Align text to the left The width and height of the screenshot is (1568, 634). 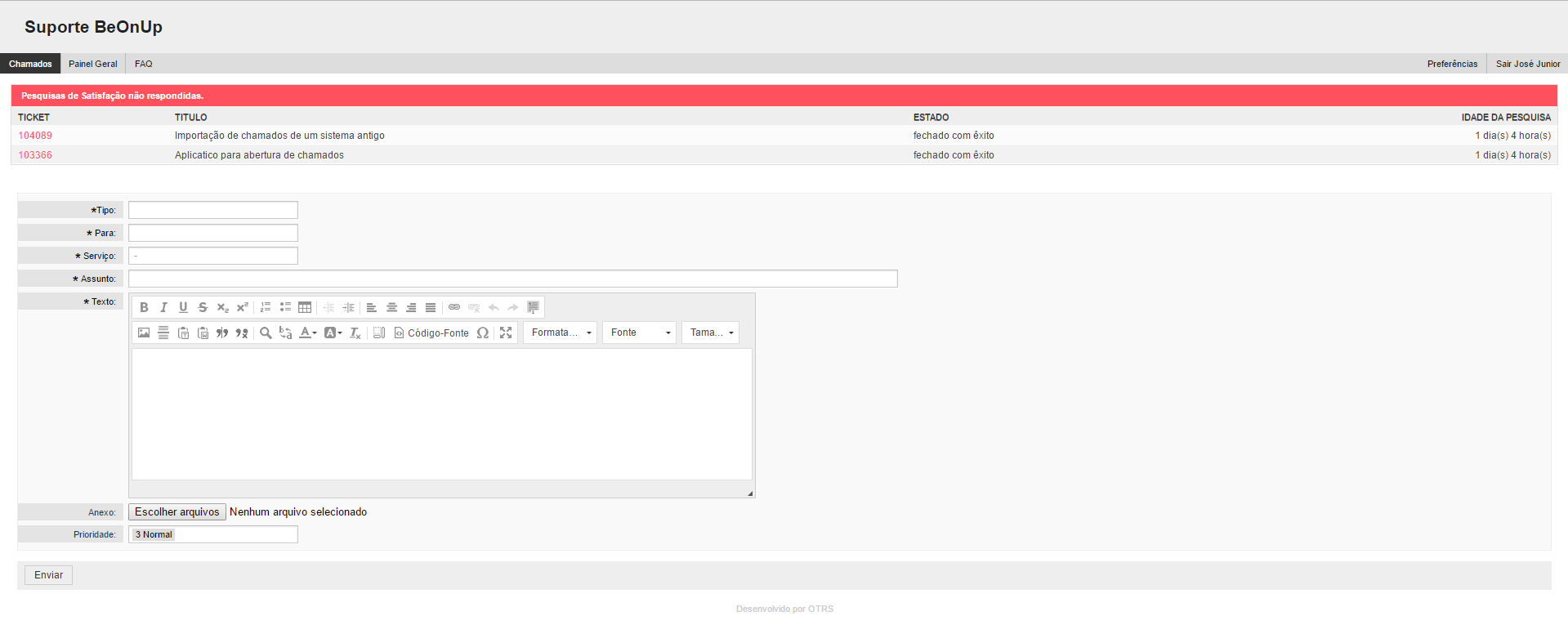(372, 307)
